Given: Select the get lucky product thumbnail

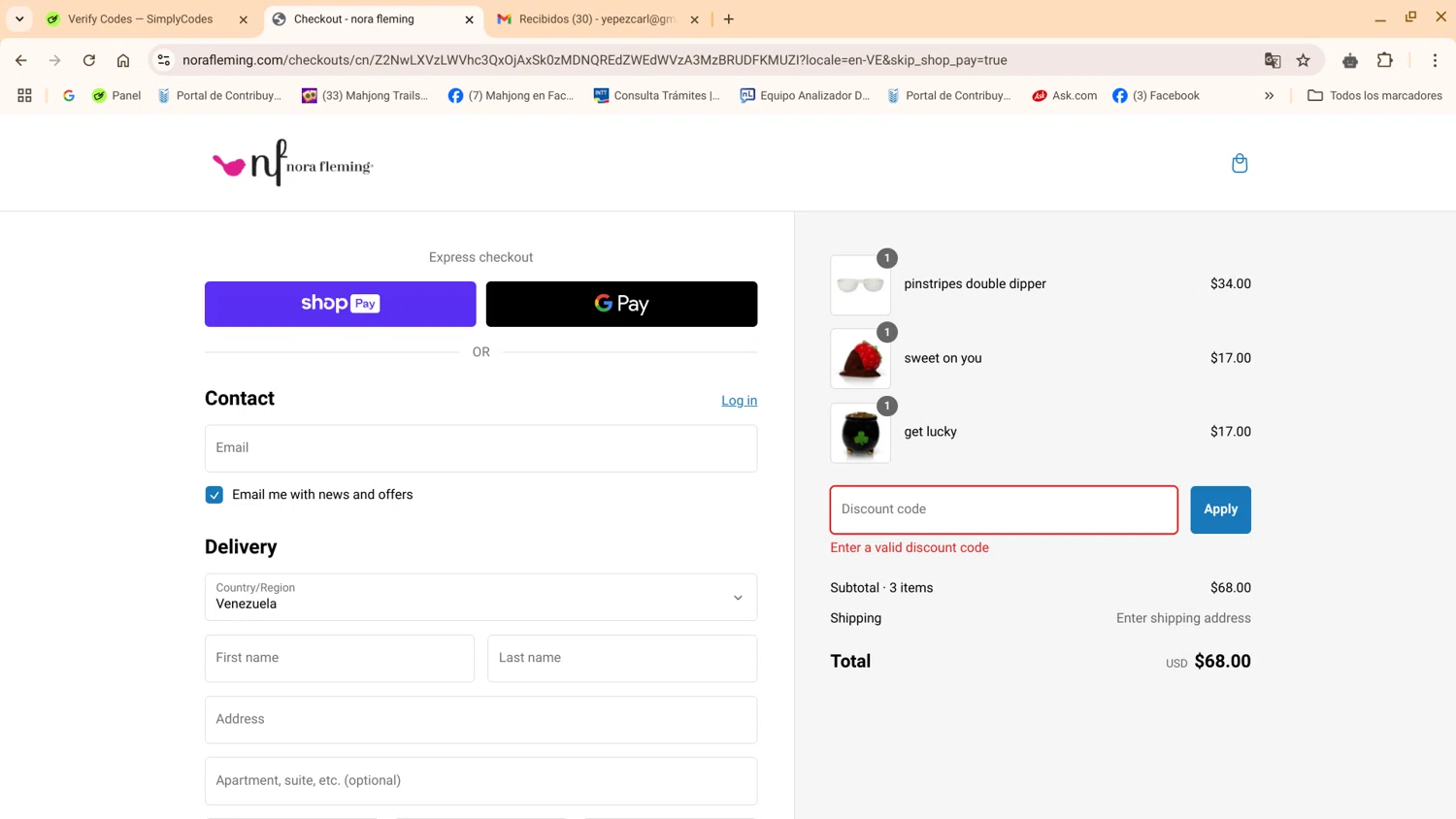Looking at the screenshot, I should (860, 433).
